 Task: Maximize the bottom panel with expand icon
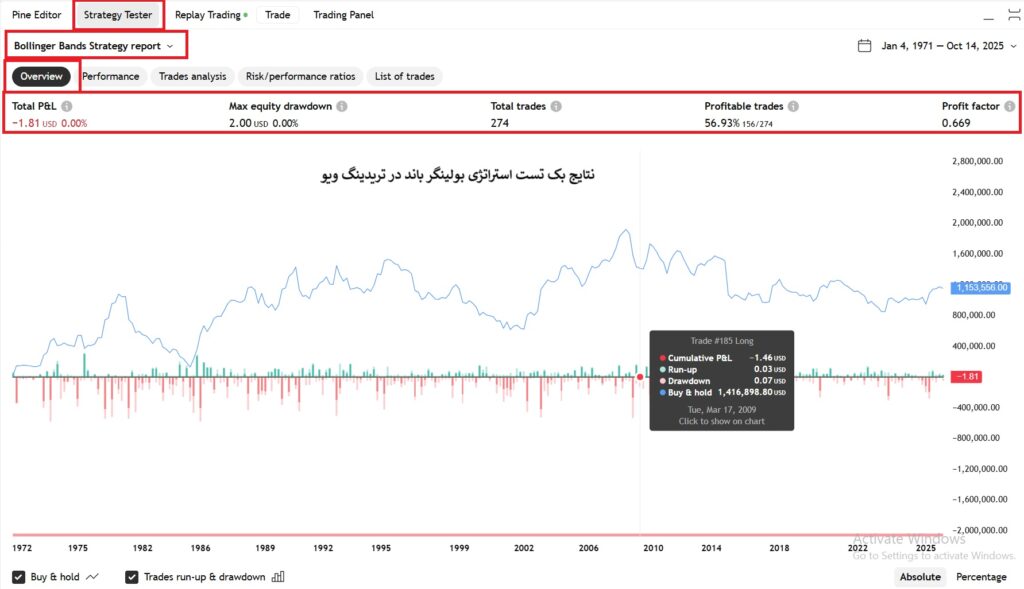pos(1013,16)
